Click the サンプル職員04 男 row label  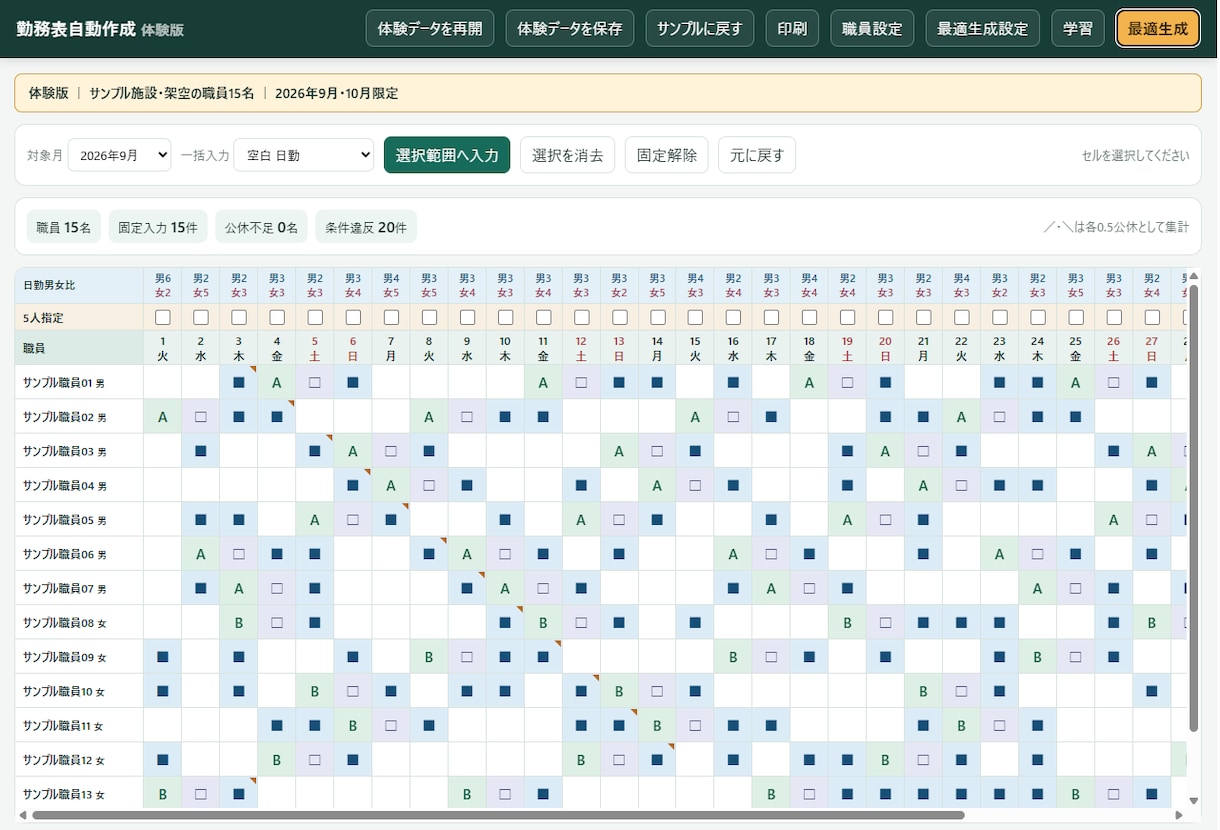point(79,485)
